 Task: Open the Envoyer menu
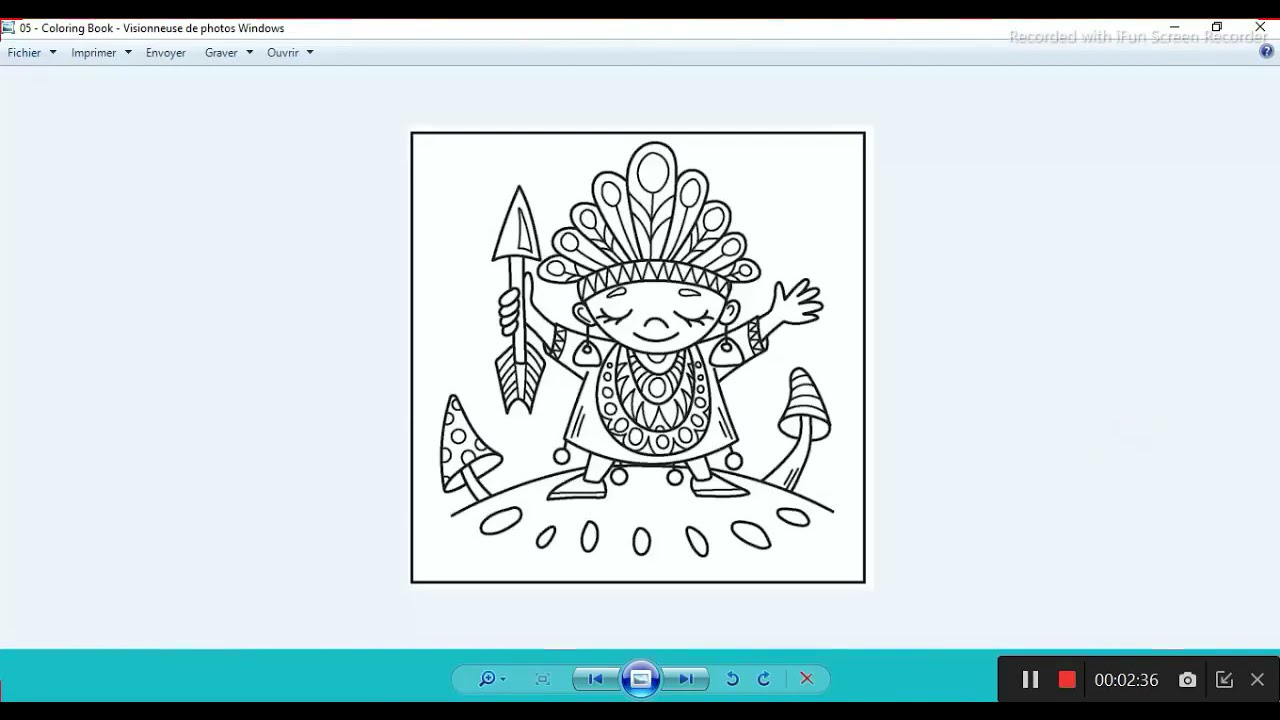coord(165,53)
